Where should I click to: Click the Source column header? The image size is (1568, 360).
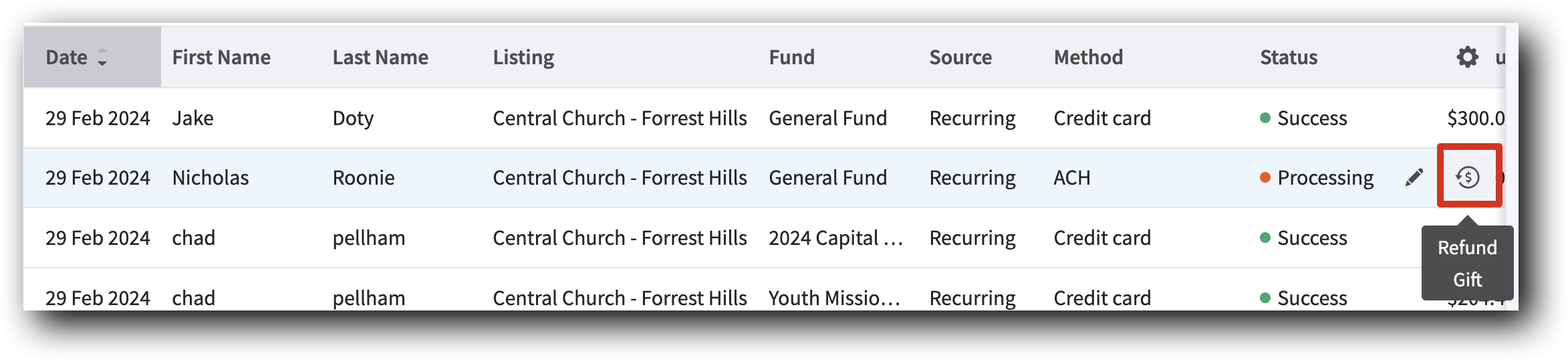click(960, 58)
